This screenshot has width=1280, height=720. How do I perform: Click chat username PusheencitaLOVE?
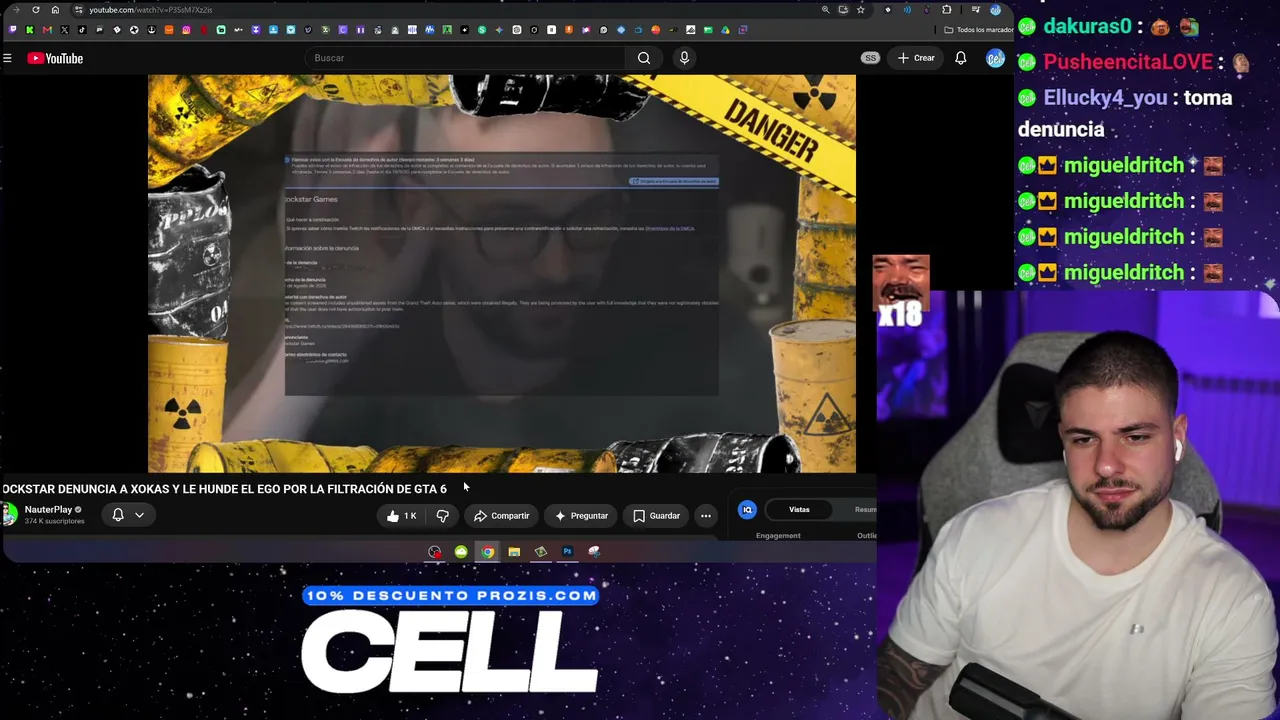(x=1128, y=62)
